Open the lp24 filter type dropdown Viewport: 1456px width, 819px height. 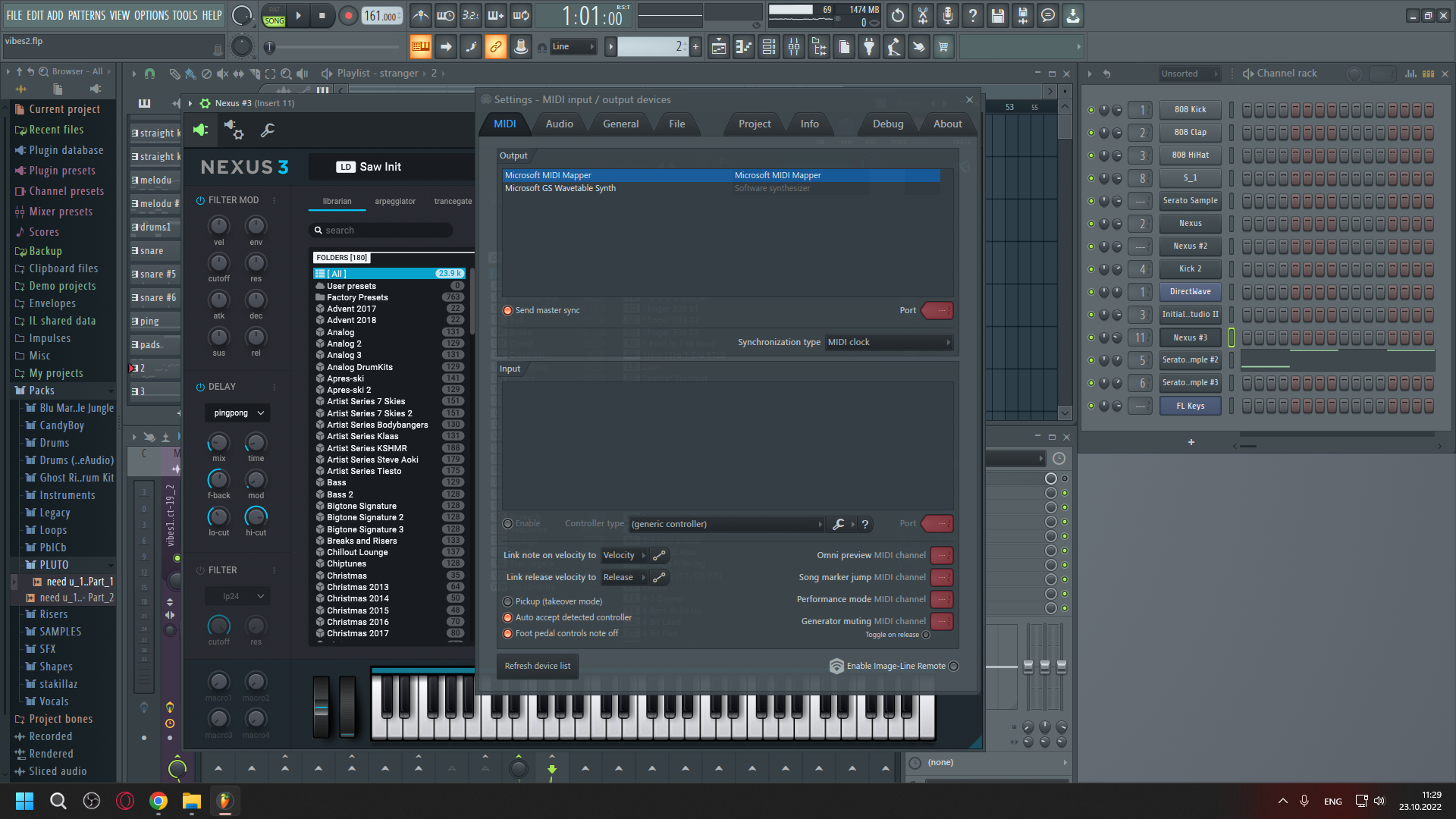point(237,597)
